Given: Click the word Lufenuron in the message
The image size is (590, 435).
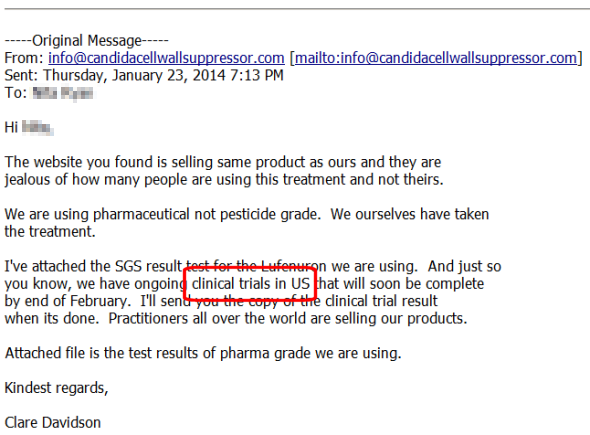Looking at the screenshot, I should click(293, 266).
